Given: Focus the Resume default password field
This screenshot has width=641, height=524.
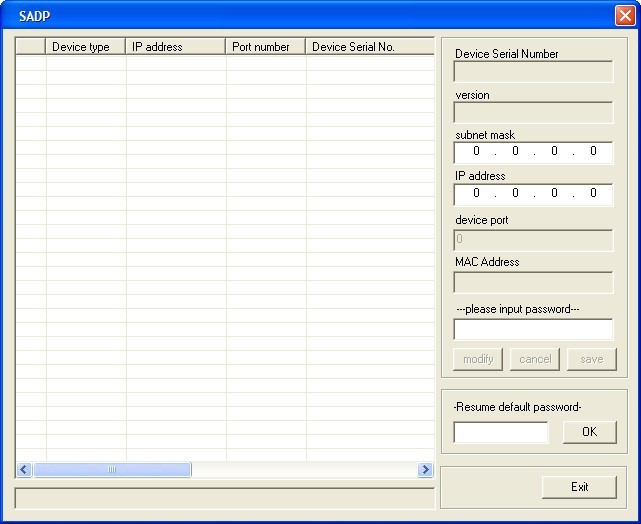Looking at the screenshot, I should (501, 432).
